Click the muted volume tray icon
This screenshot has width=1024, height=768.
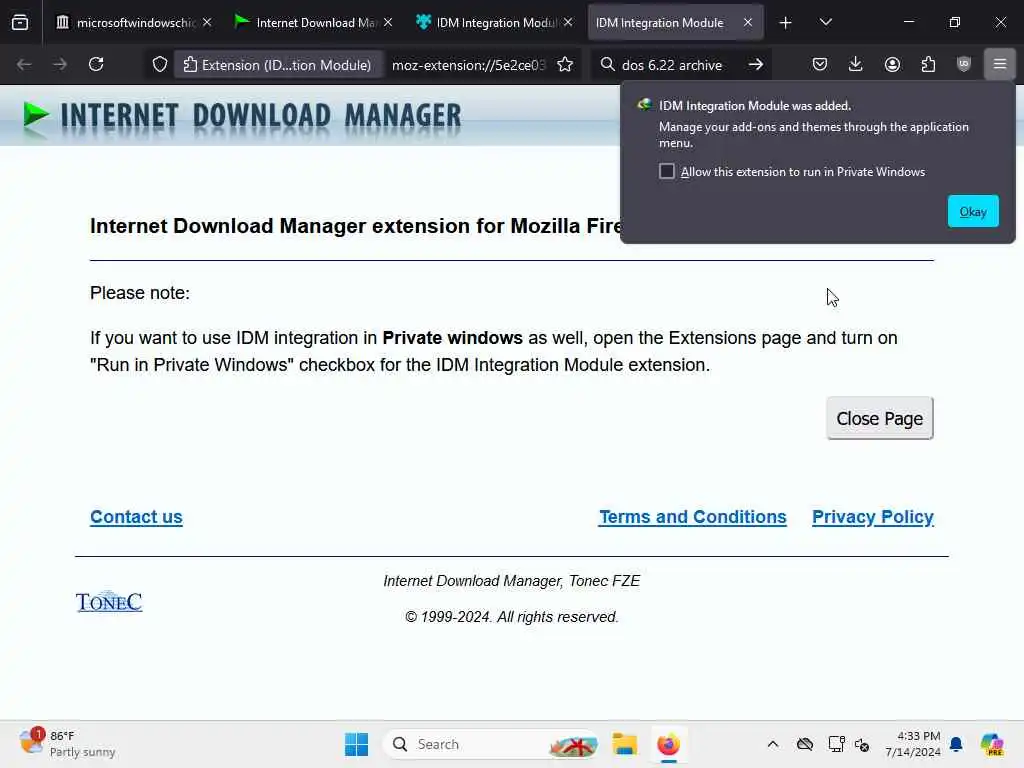pyautogui.click(x=862, y=744)
